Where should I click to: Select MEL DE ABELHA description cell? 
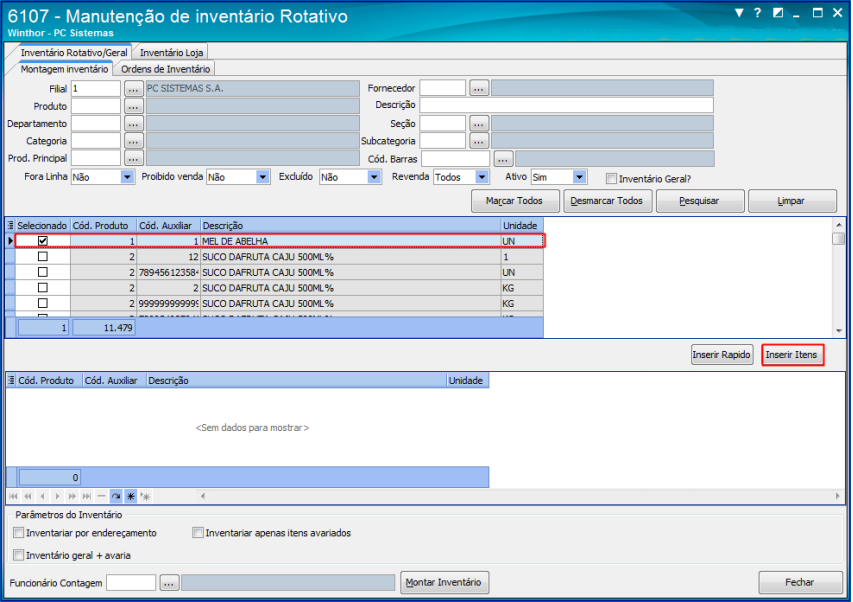pos(350,241)
